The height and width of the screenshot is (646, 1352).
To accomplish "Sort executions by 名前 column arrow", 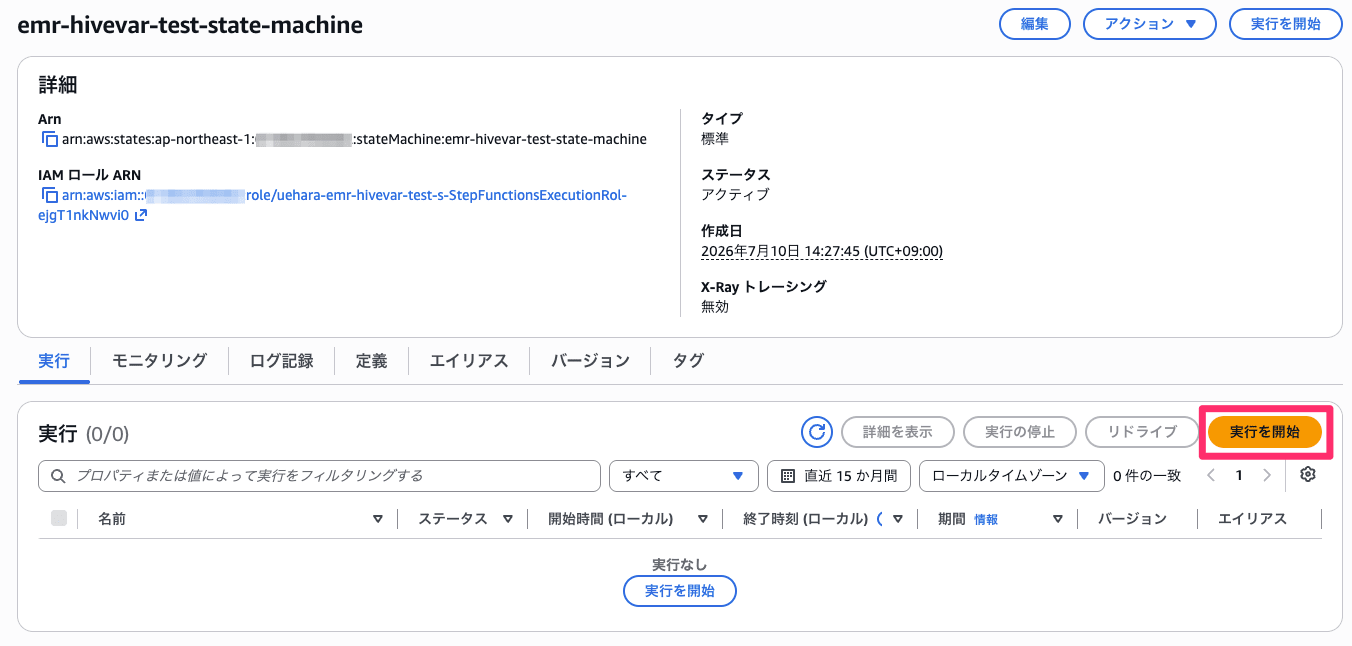I will (x=378, y=519).
